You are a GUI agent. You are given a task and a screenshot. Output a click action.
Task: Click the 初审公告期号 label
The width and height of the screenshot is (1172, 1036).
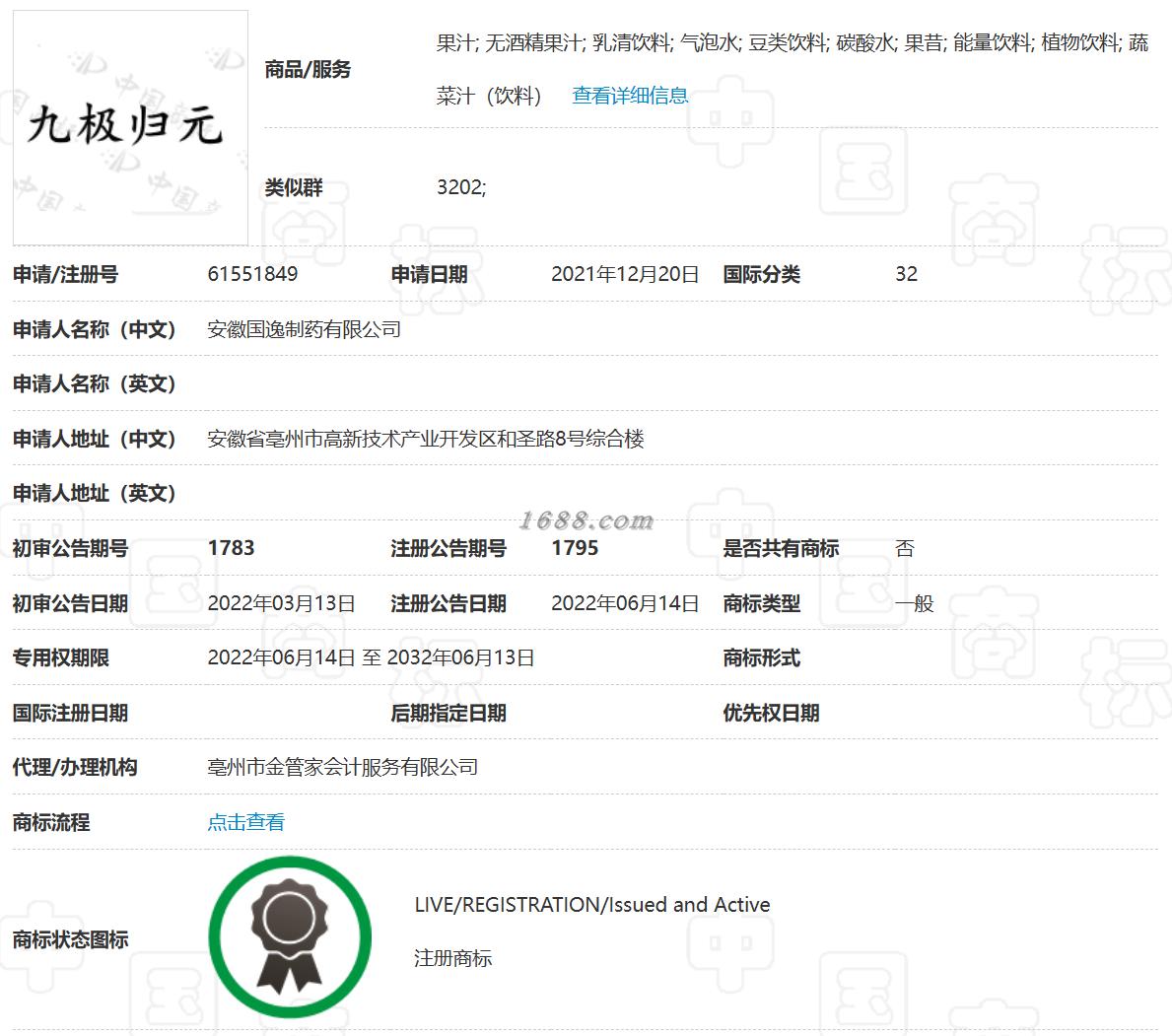pos(70,548)
